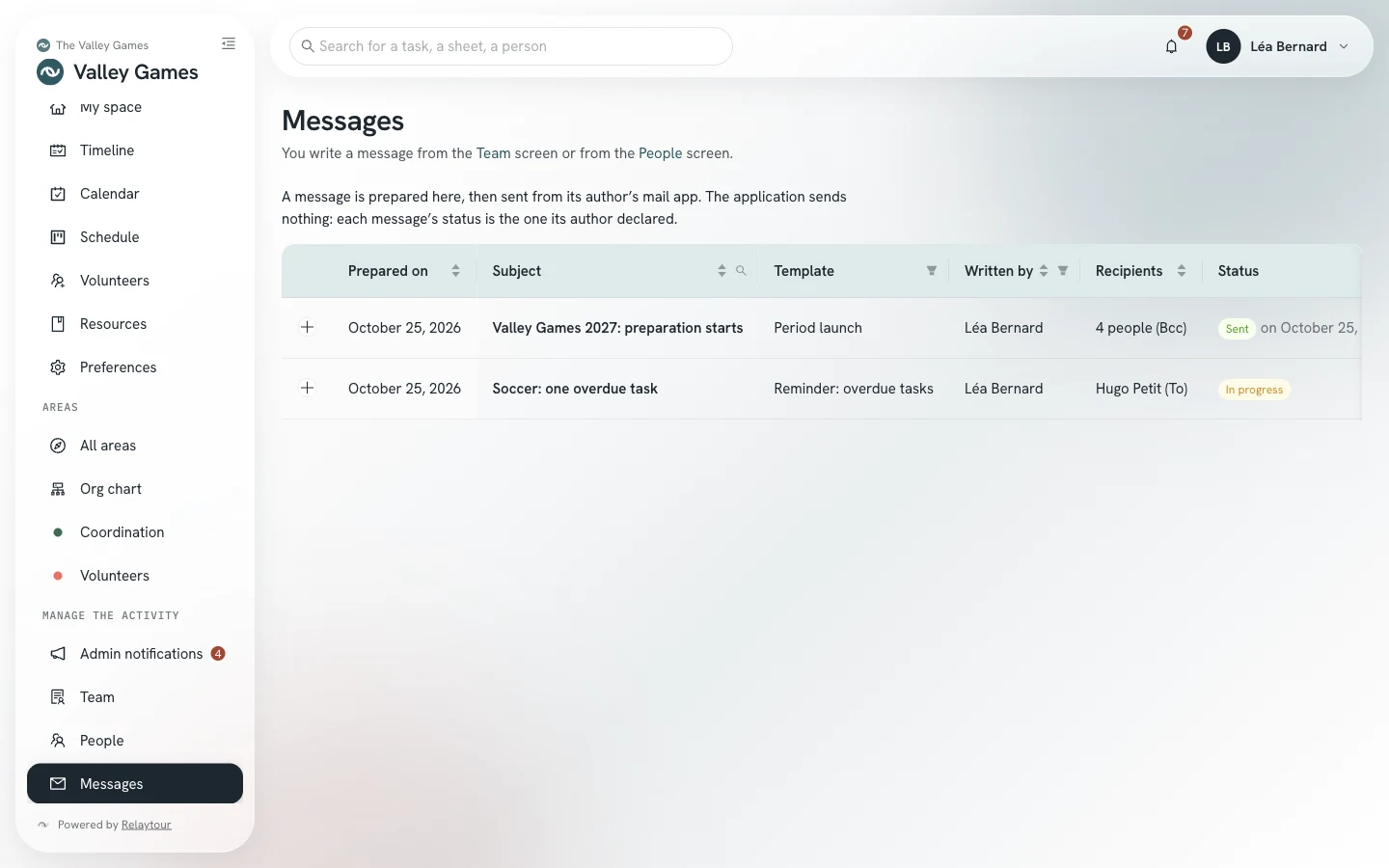Sort by Prepared on column

pos(455,271)
